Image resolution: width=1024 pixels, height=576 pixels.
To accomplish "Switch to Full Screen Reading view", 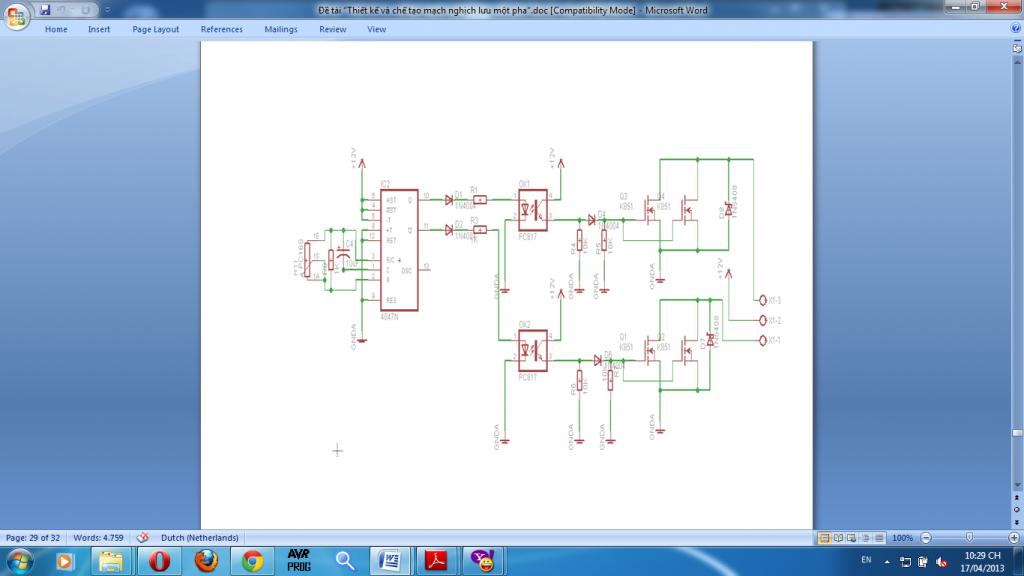I will (x=838, y=537).
